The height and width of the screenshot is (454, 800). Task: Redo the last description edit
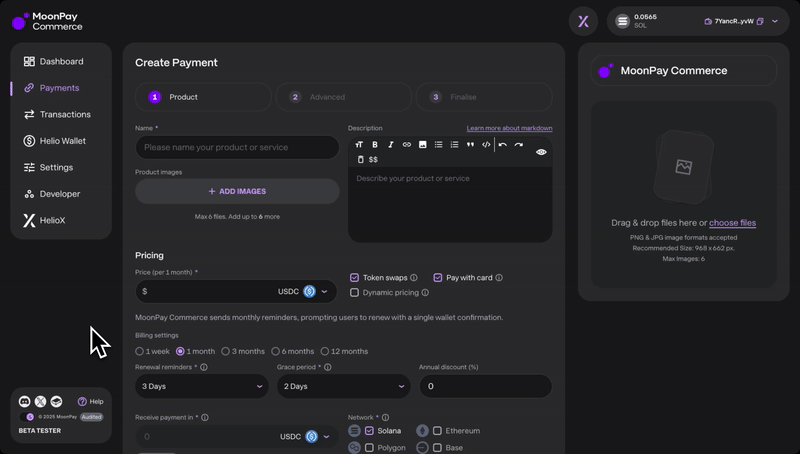tap(518, 145)
